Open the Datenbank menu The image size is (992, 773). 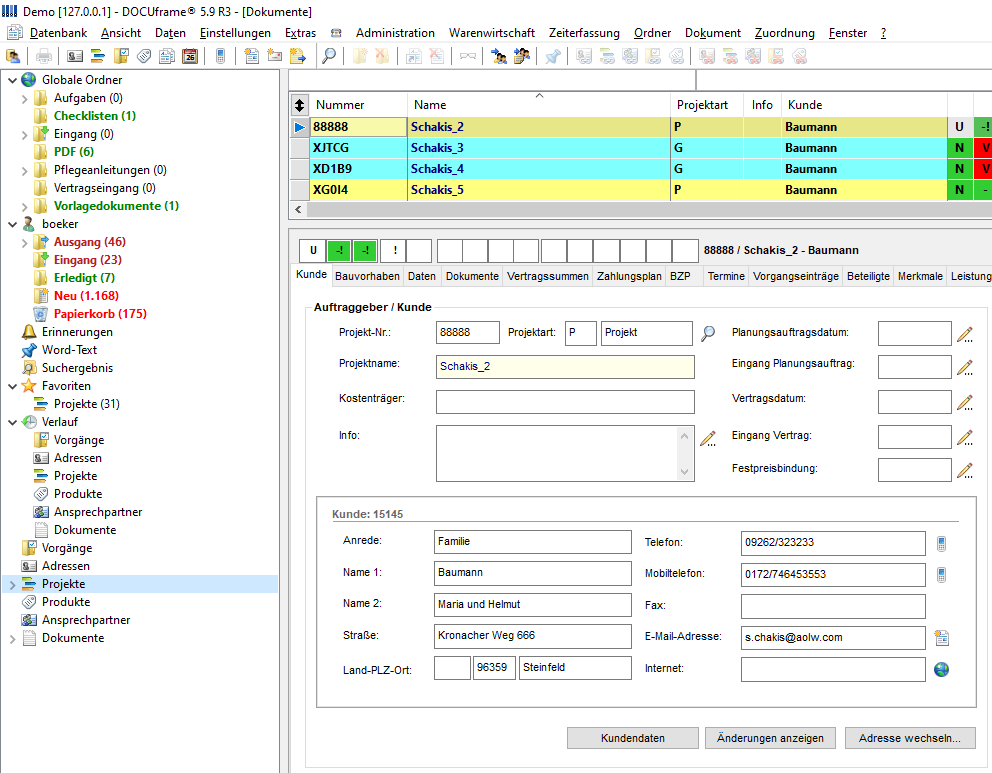(58, 33)
